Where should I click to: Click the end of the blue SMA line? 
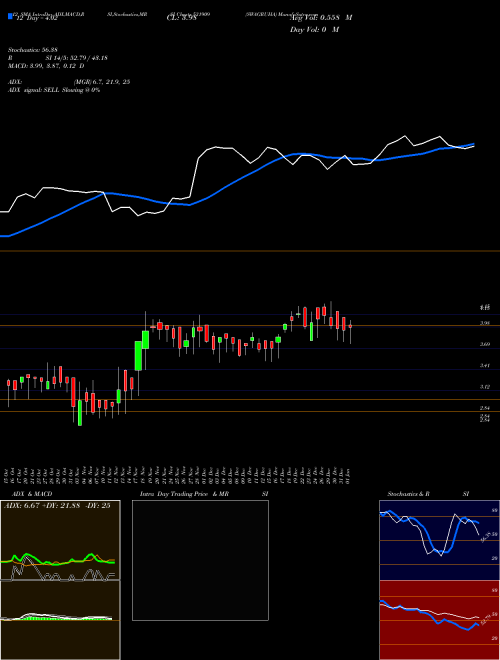473,144
